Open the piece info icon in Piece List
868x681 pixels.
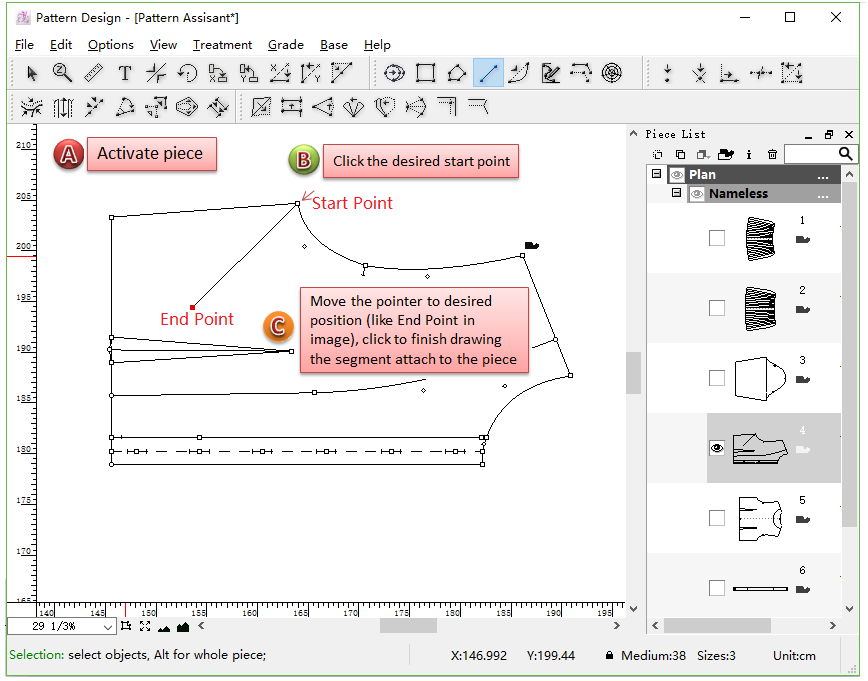pyautogui.click(x=749, y=154)
